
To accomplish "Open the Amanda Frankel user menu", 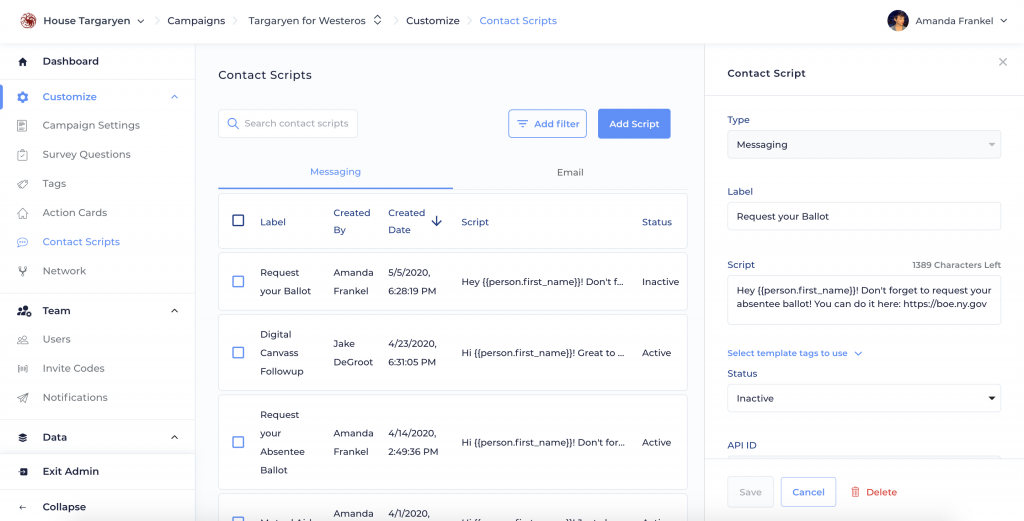I will point(1004,22).
